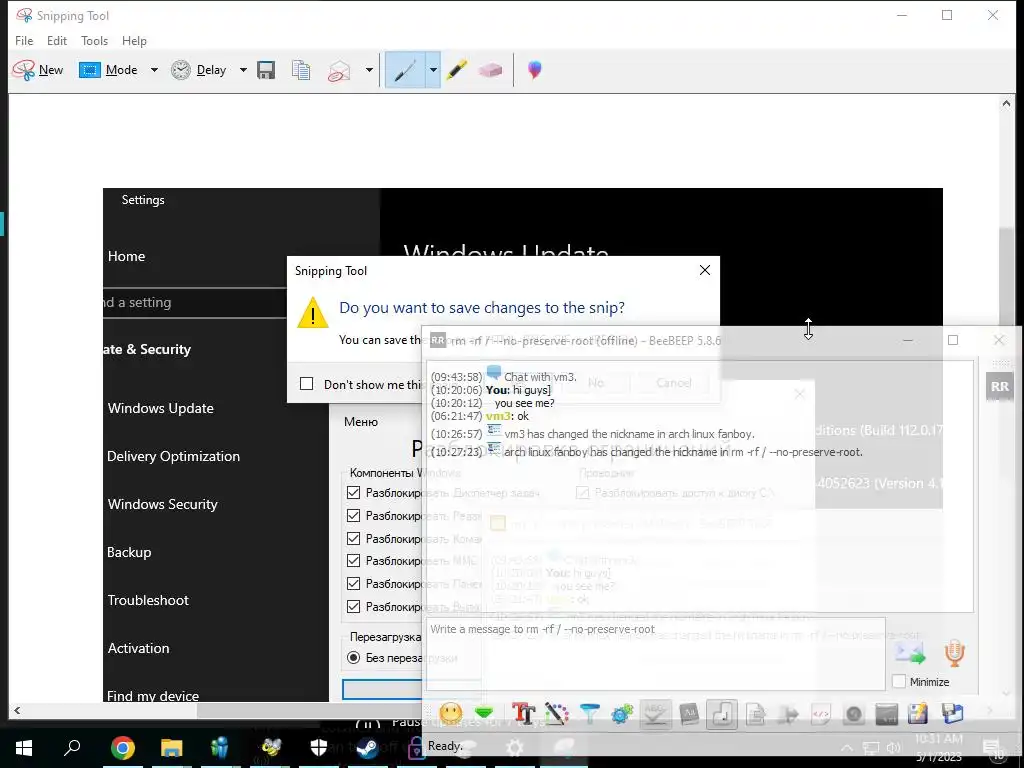Image resolution: width=1024 pixels, height=768 pixels.
Task: Open the snip Mode button
Action: click(108, 70)
